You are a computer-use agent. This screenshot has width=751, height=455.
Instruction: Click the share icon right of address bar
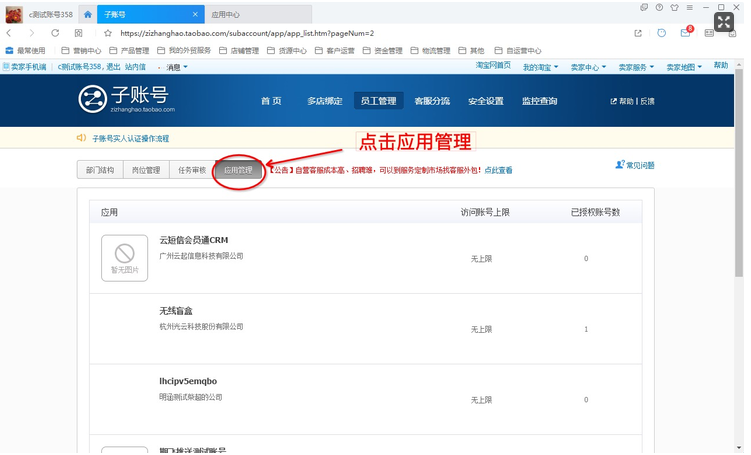638,33
